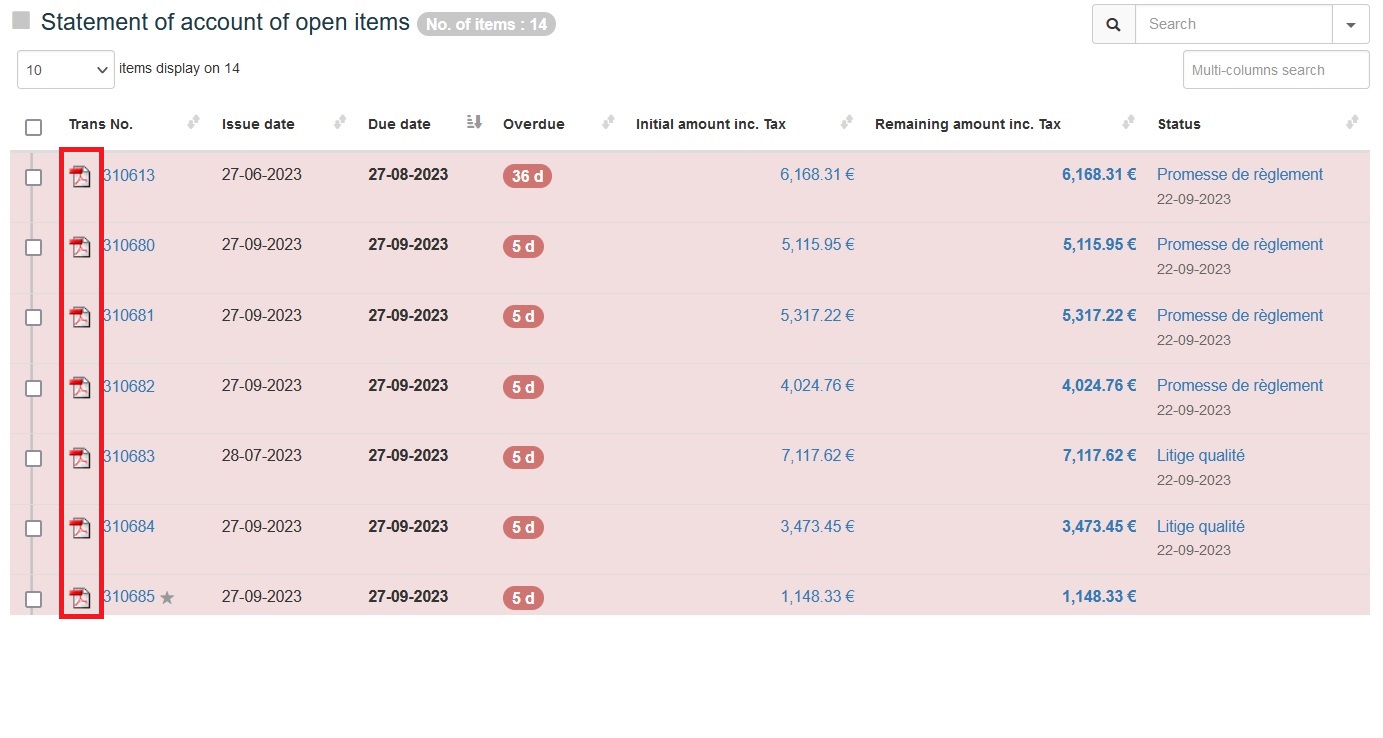This screenshot has width=1383, height=738.
Task: Focus the Multi-columns search field
Action: coord(1275,70)
